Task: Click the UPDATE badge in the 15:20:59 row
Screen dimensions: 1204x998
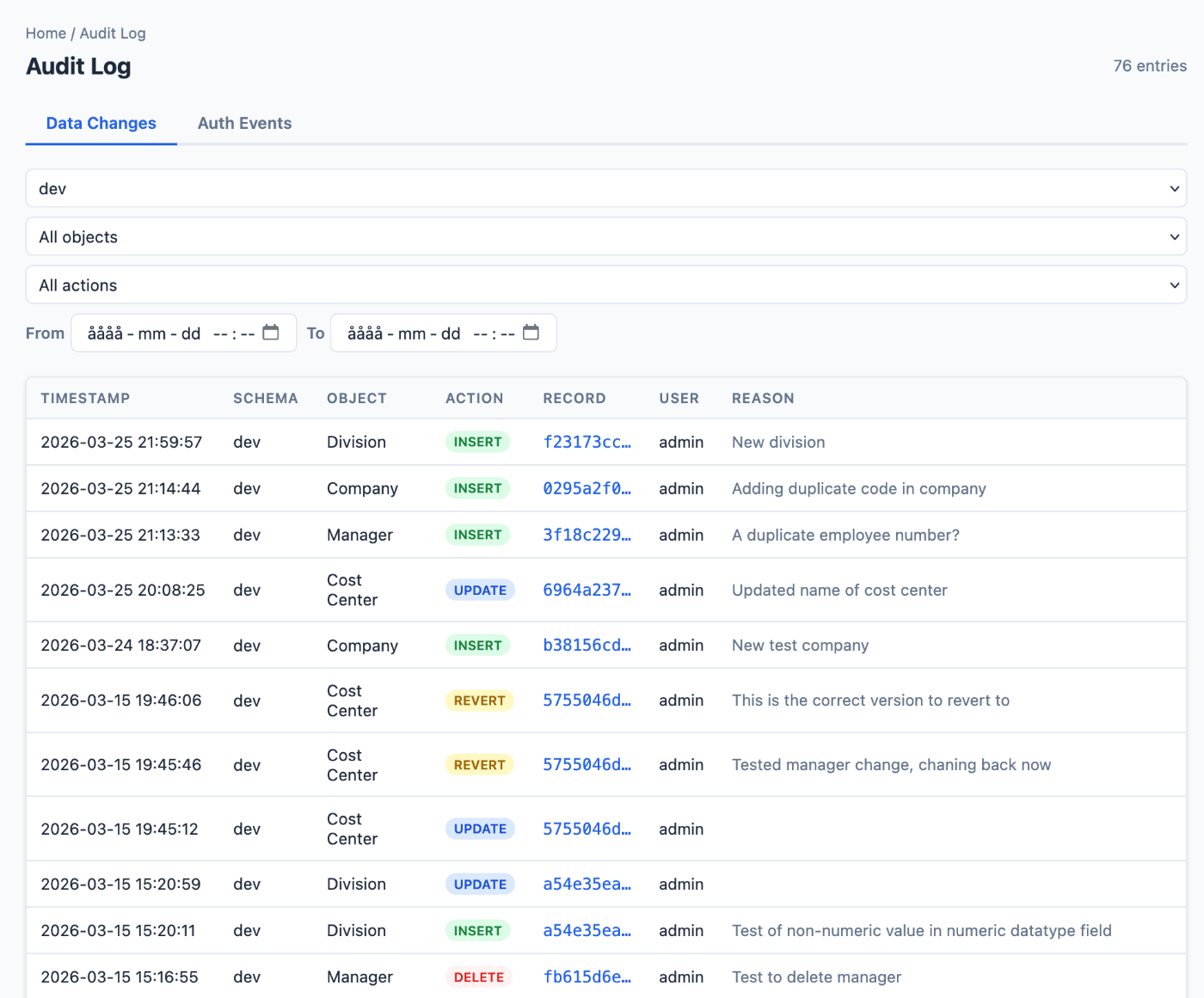Action: coord(480,884)
